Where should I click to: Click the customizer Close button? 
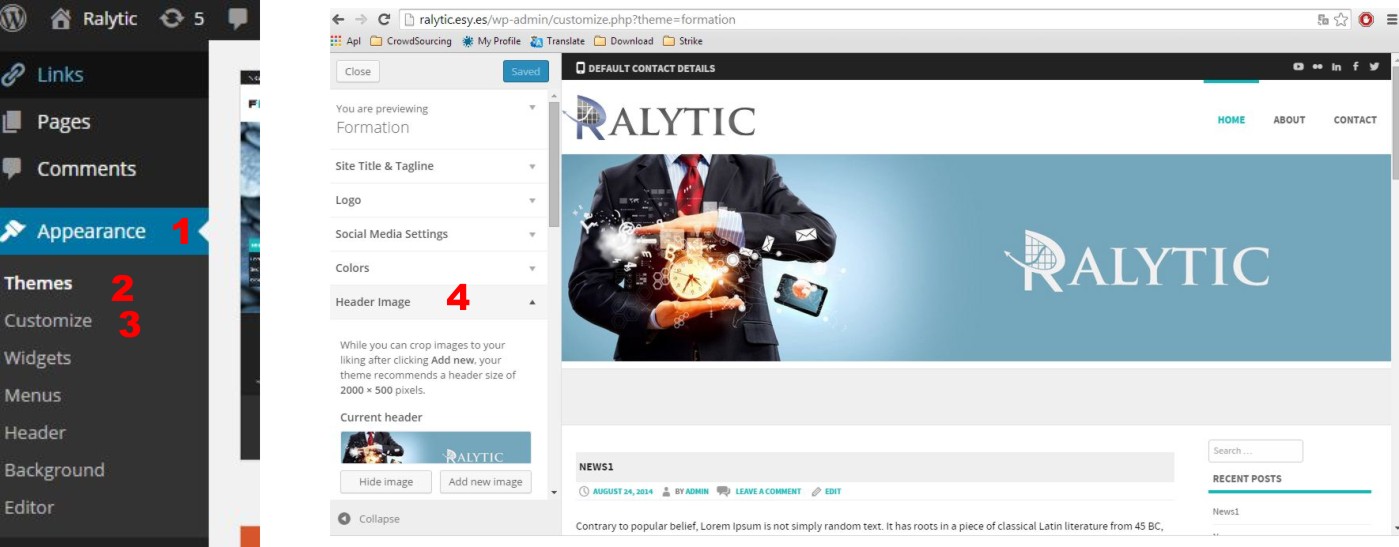[x=358, y=71]
